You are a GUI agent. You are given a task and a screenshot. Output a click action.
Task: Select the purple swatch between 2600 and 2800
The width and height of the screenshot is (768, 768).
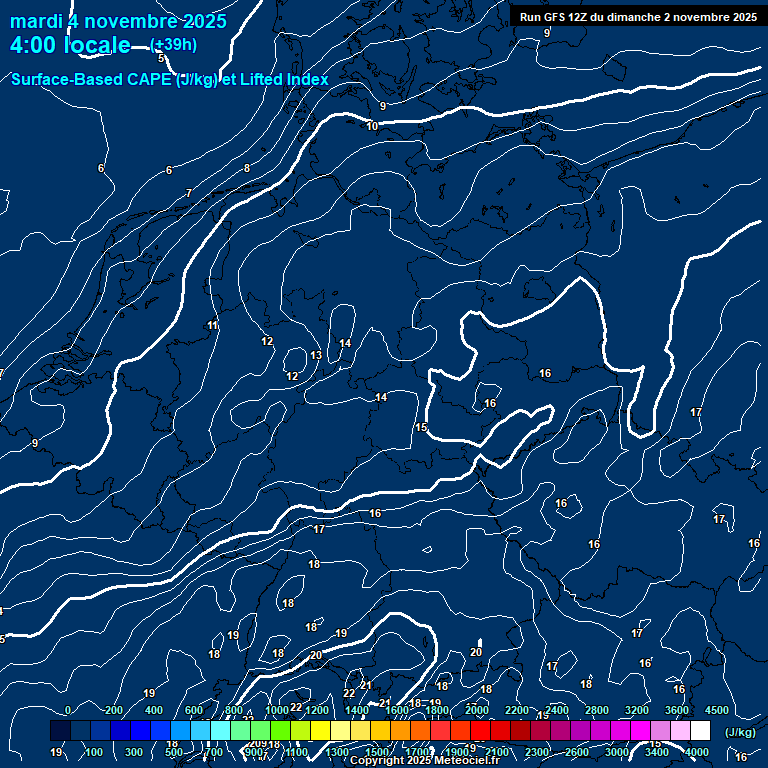click(580, 730)
